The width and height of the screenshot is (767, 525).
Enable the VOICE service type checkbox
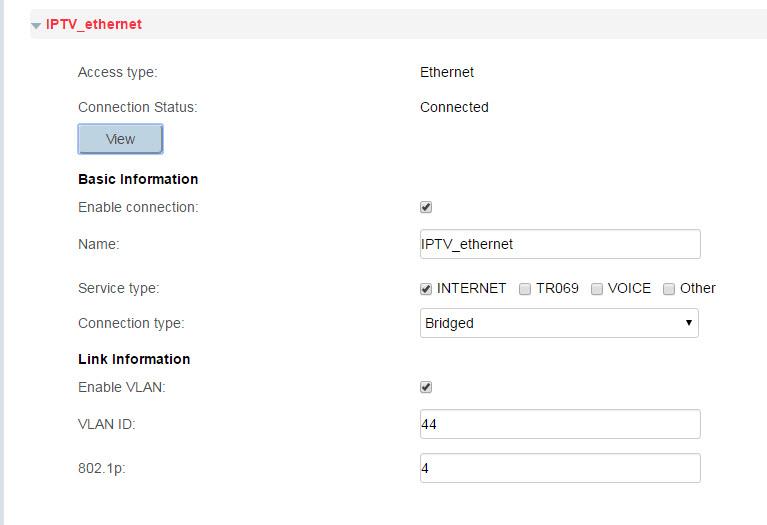click(597, 288)
